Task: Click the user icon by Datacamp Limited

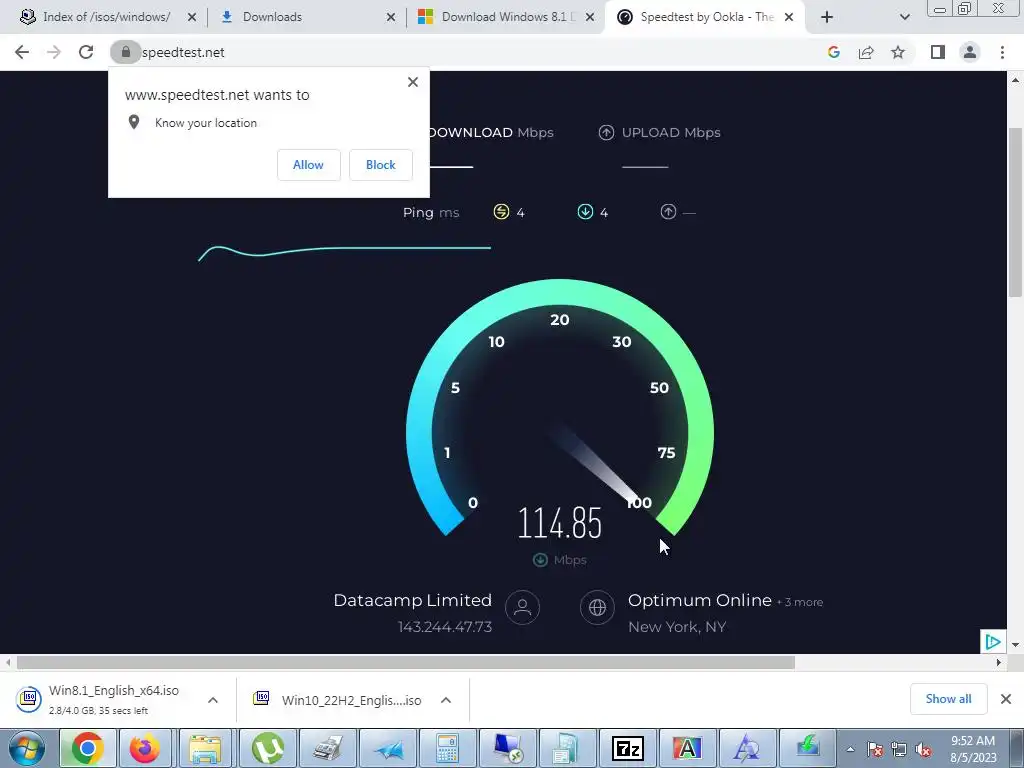Action: [x=522, y=607]
